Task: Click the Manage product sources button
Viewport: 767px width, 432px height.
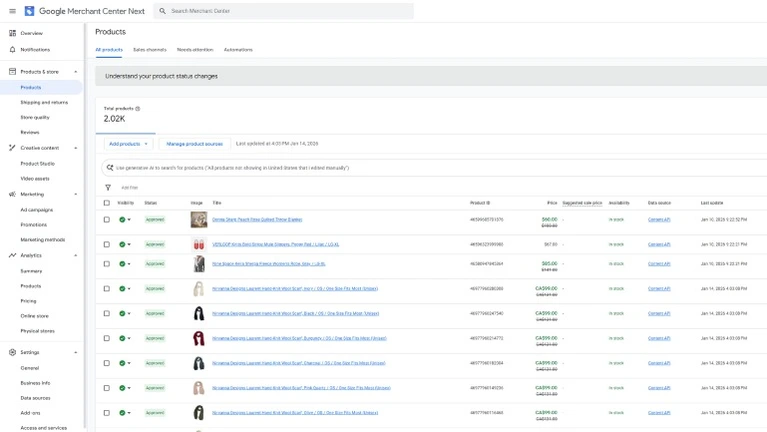Action: point(194,144)
